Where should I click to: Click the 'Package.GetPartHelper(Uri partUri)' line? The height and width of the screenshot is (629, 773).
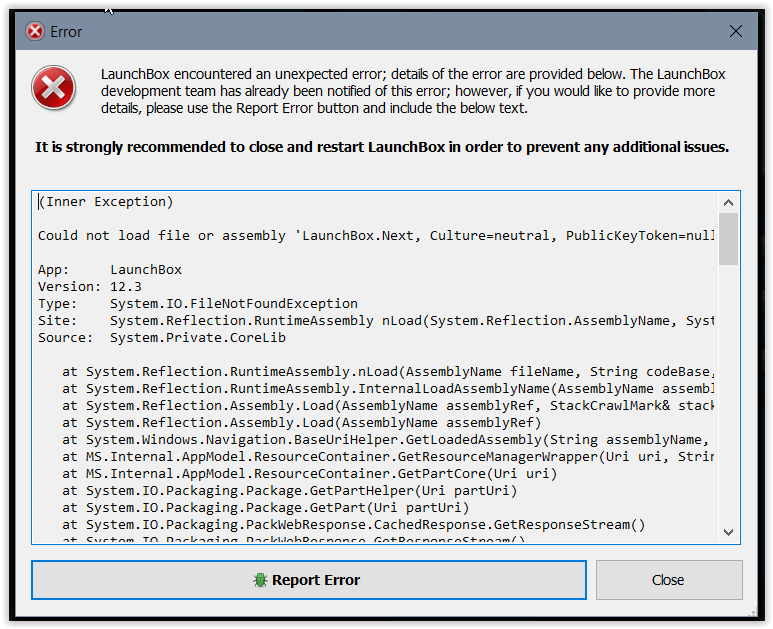point(289,490)
